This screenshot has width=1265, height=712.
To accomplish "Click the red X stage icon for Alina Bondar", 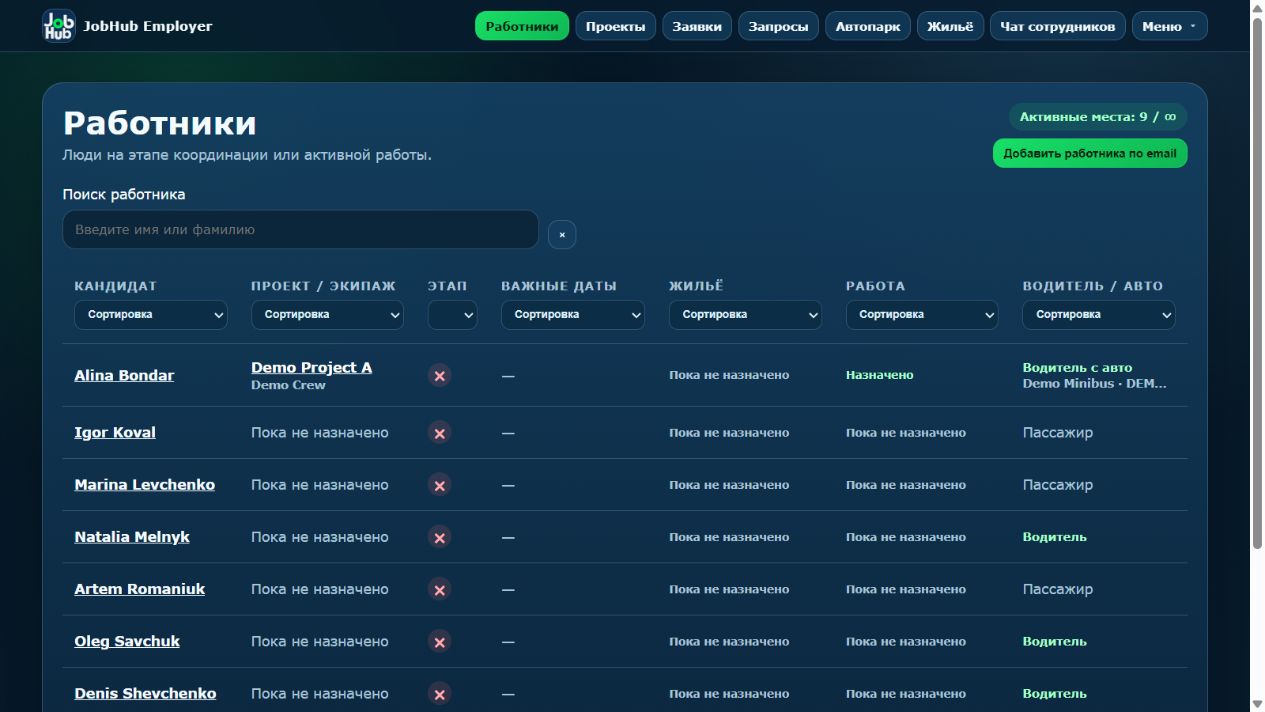I will pos(439,375).
